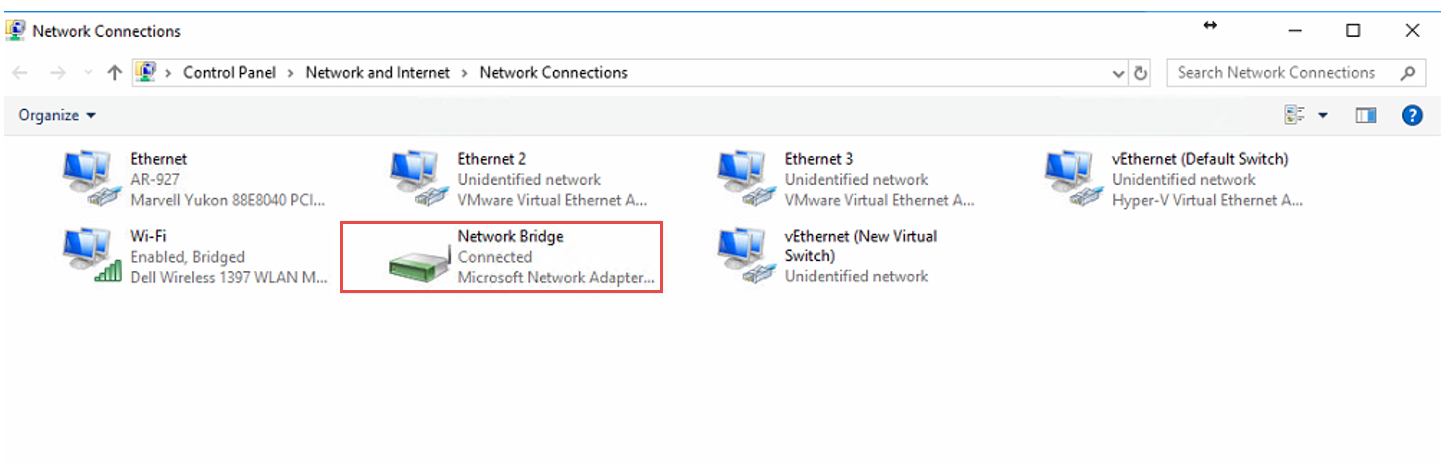1449x465 pixels.
Task: Select vEthernet (Default Switch) adapter icon
Action: tap(1070, 179)
